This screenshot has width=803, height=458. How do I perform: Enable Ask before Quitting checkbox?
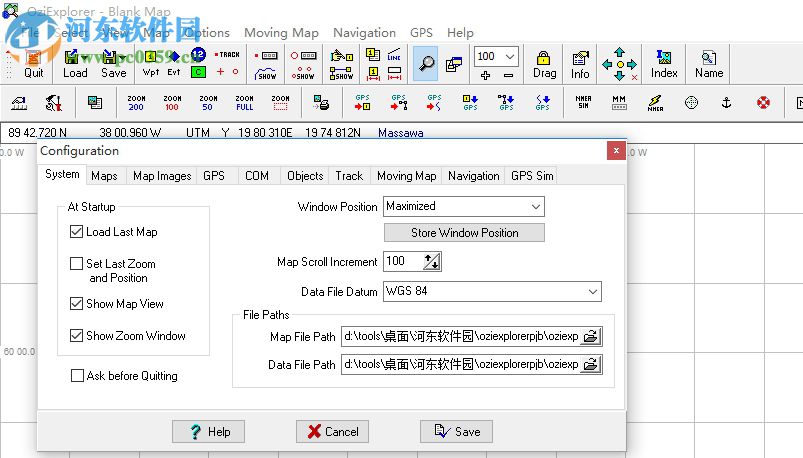pyautogui.click(x=77, y=376)
